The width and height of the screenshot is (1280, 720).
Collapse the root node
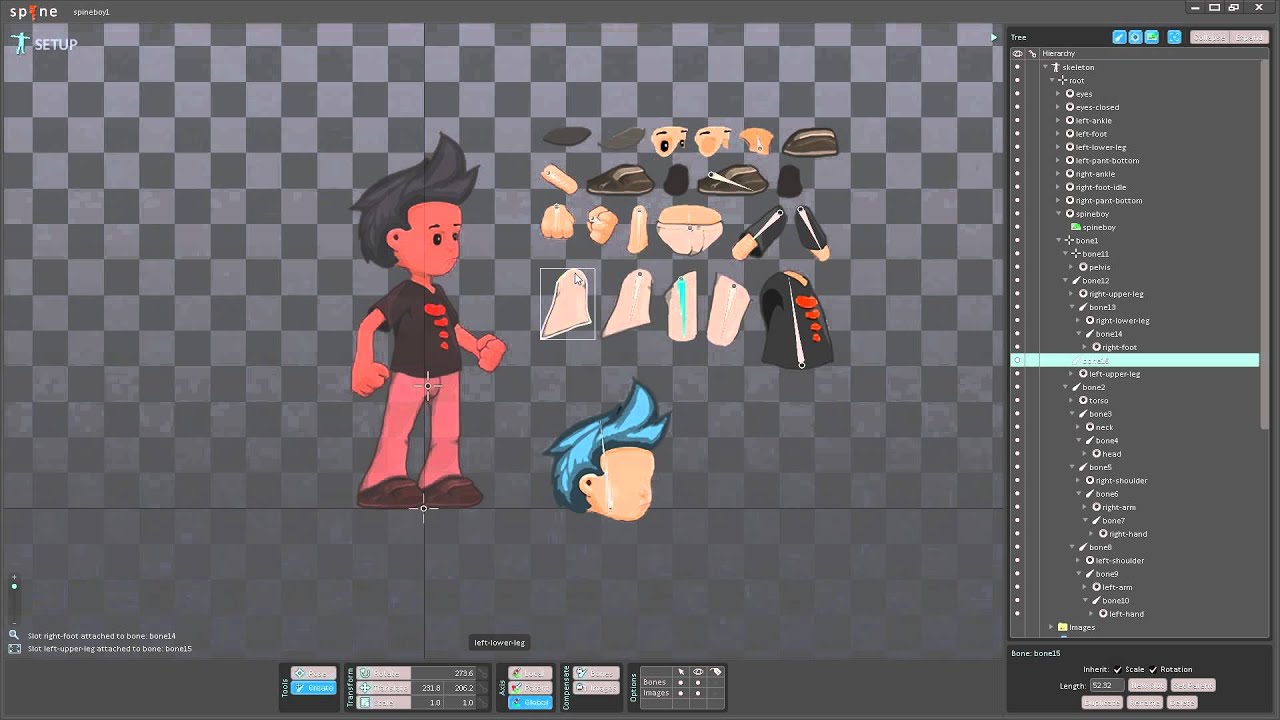click(1052, 80)
